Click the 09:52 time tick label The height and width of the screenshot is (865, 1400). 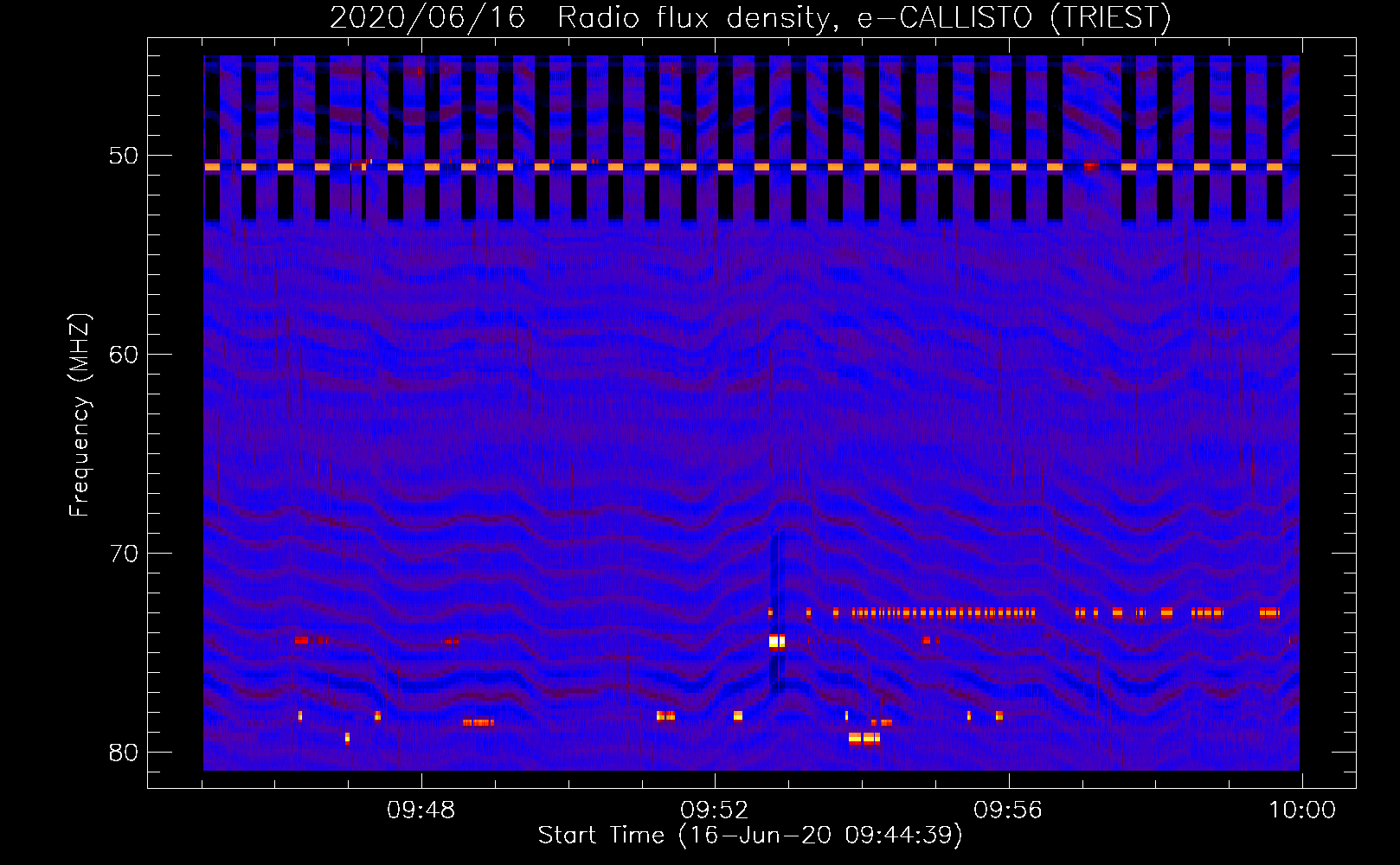point(714,811)
